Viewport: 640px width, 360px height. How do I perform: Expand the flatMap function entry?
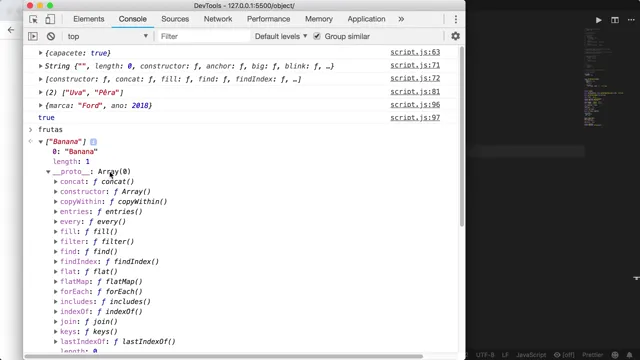pyautogui.click(x=56, y=282)
